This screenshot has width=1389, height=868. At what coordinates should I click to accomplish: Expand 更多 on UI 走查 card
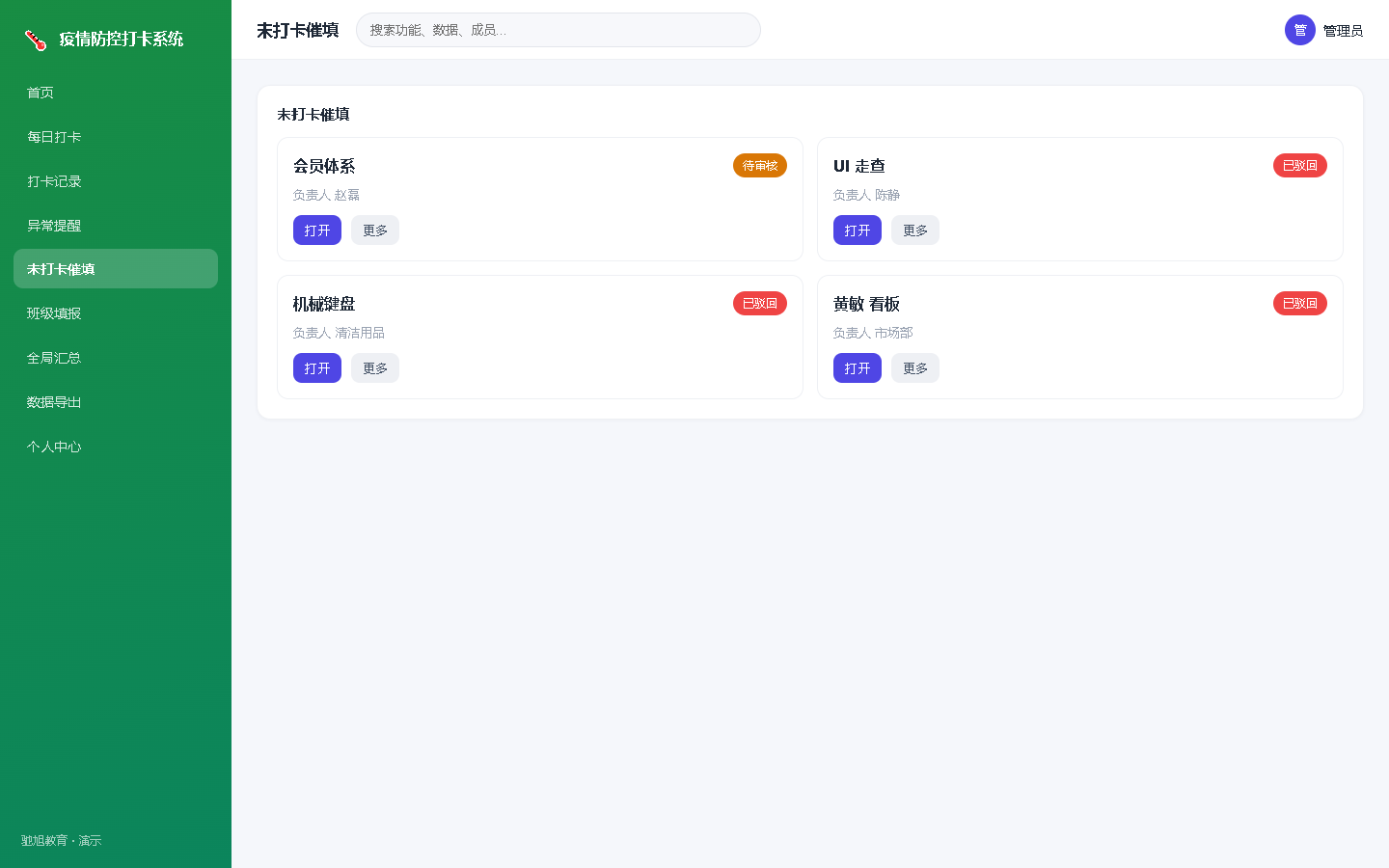pyautogui.click(x=915, y=231)
